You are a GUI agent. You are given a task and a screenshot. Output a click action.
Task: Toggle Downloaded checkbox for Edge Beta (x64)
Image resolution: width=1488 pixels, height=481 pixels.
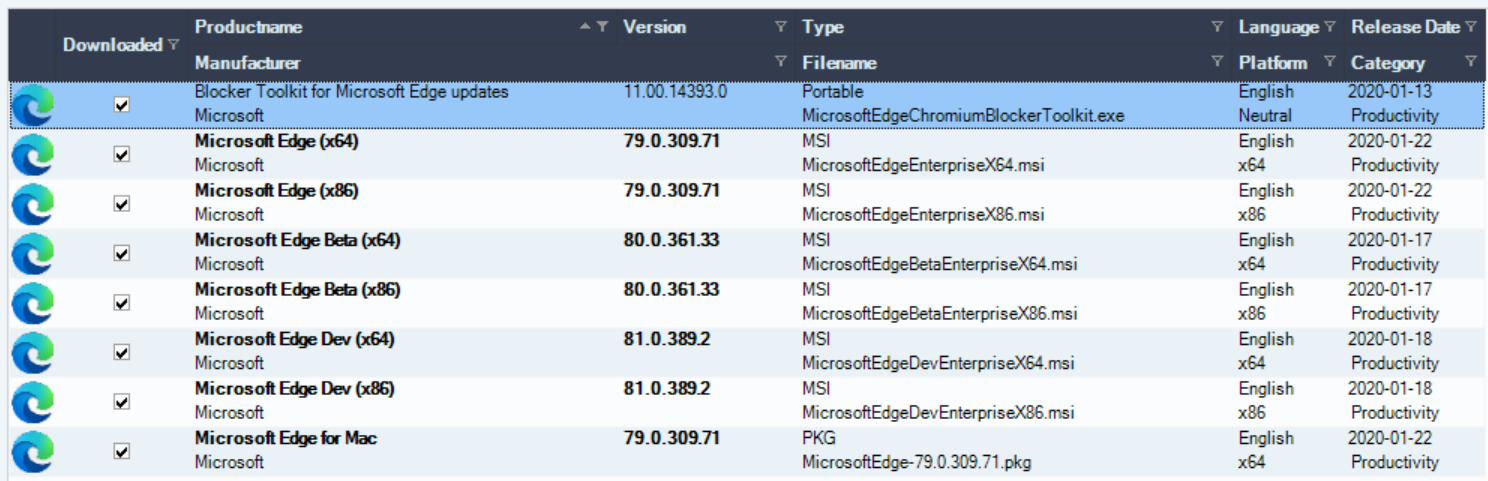point(122,253)
